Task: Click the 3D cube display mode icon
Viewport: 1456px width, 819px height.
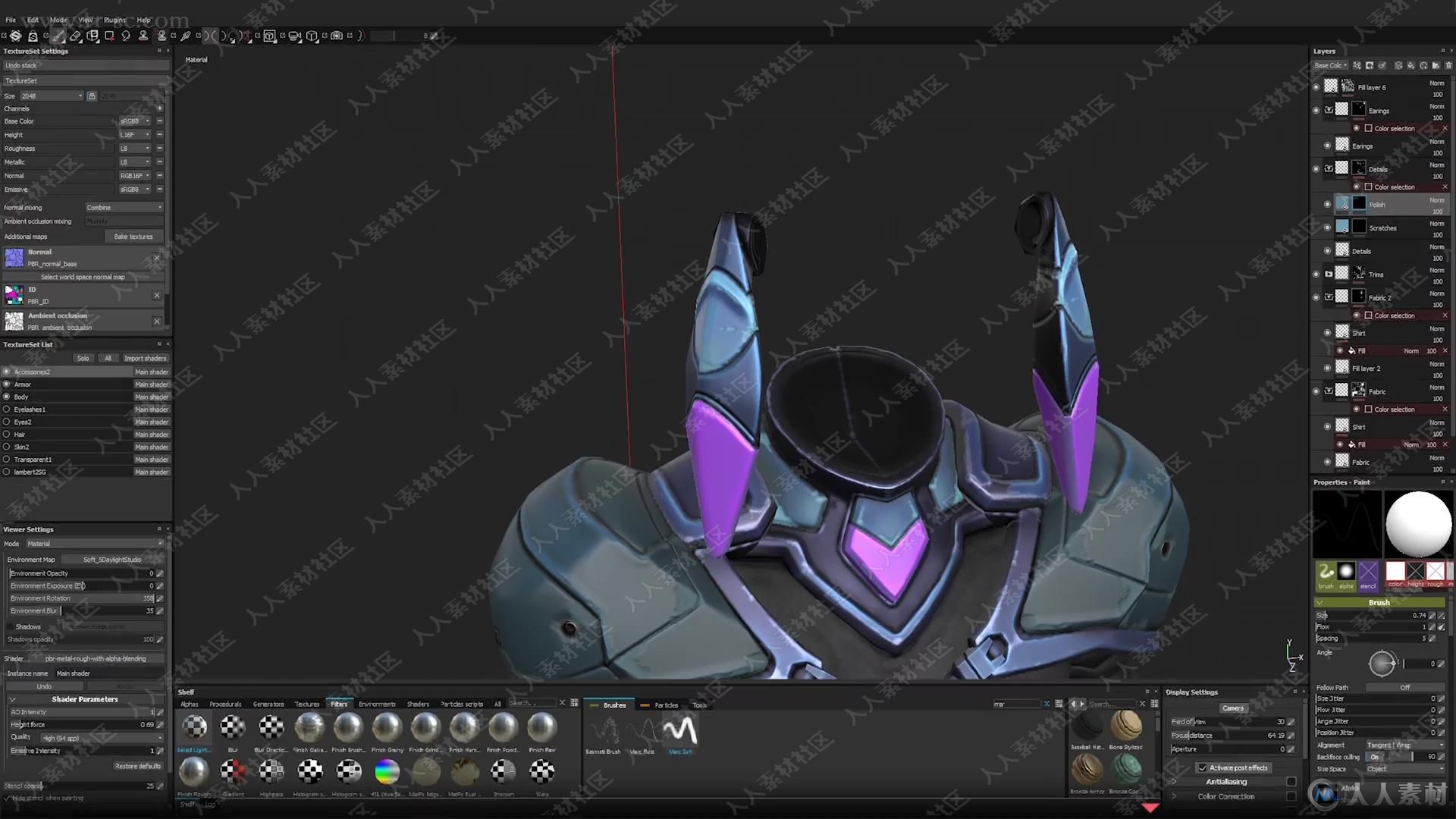Action: 312,36
